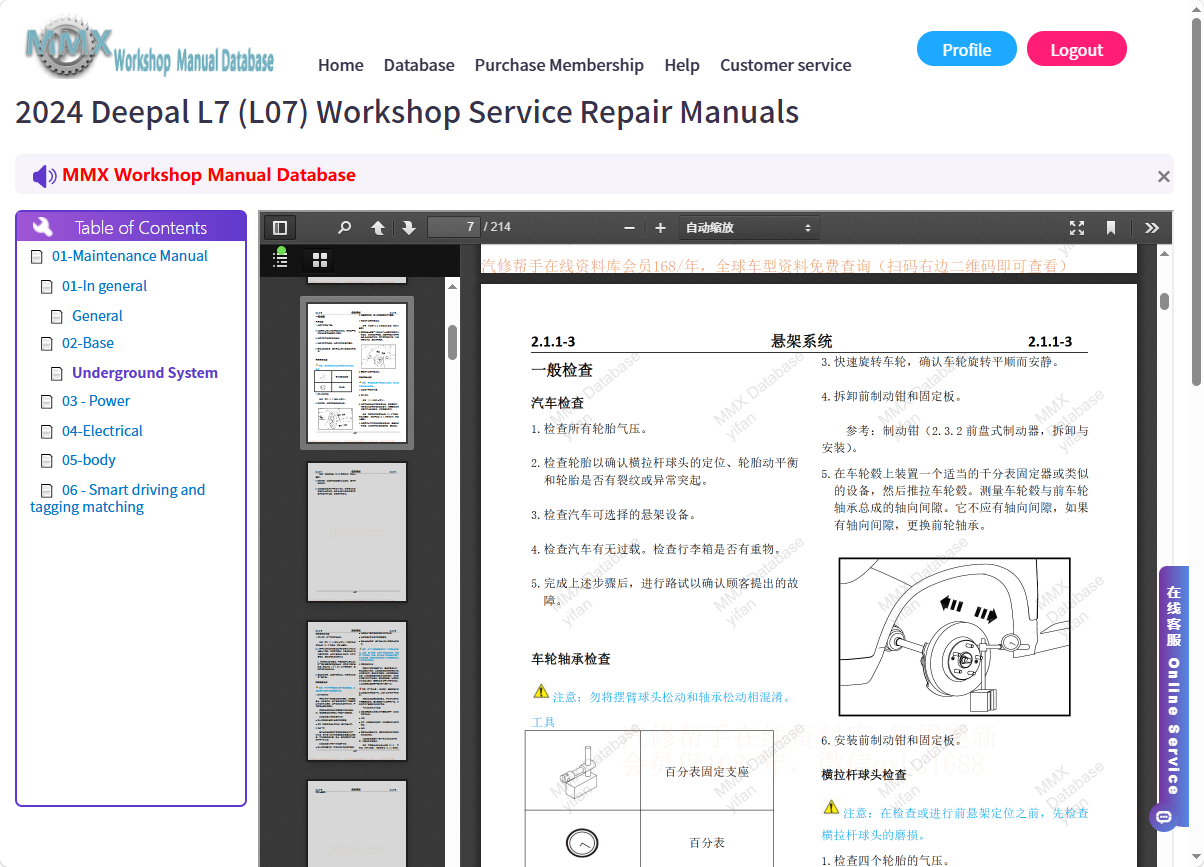Open 01-In general section
Image resolution: width=1204 pixels, height=867 pixels.
click(104, 286)
